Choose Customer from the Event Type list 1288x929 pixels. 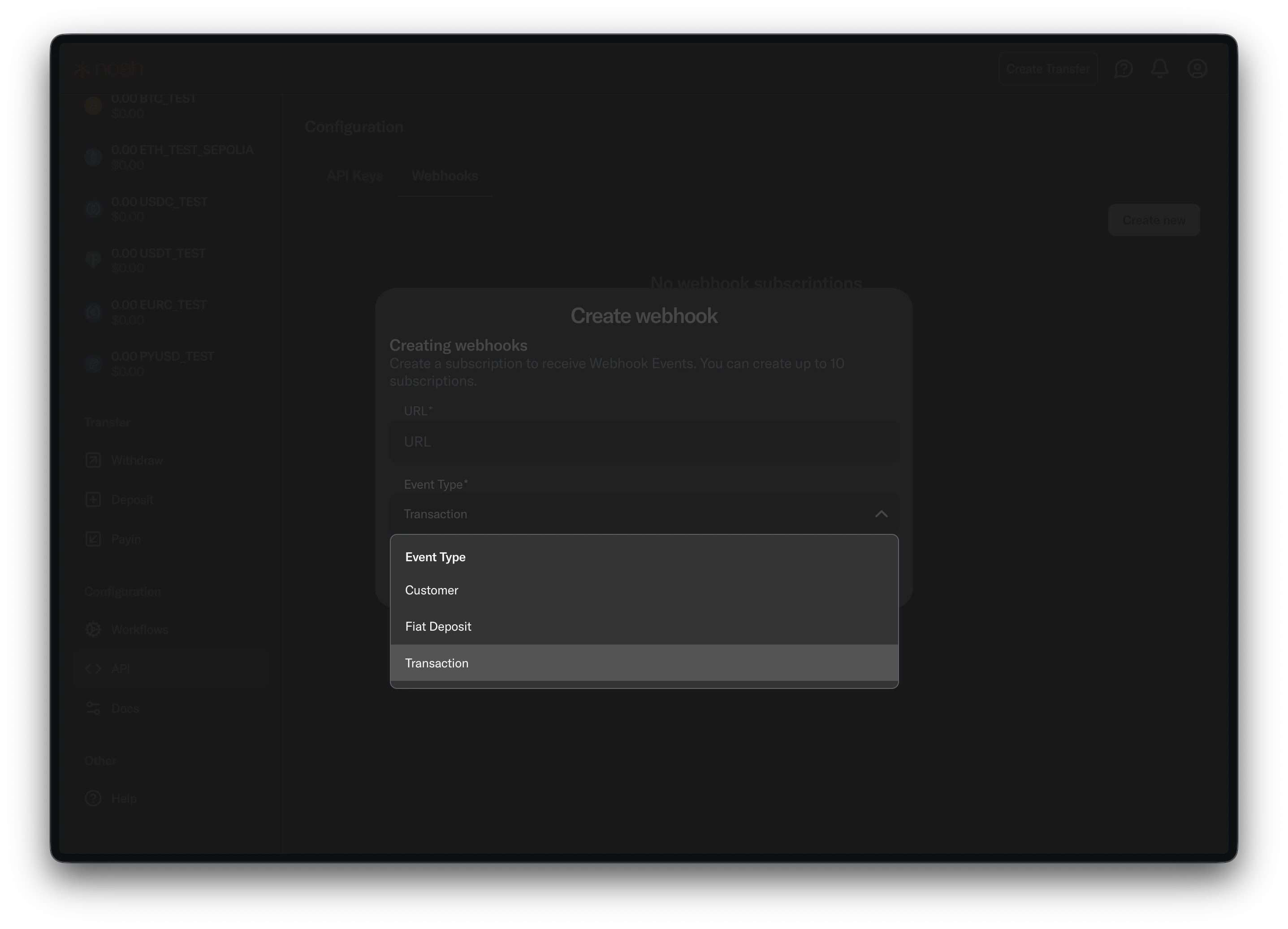tap(432, 590)
